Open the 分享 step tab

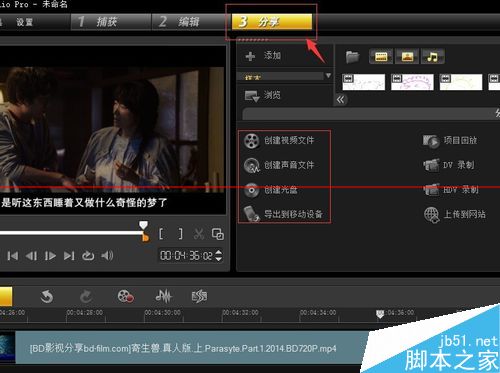coord(272,22)
